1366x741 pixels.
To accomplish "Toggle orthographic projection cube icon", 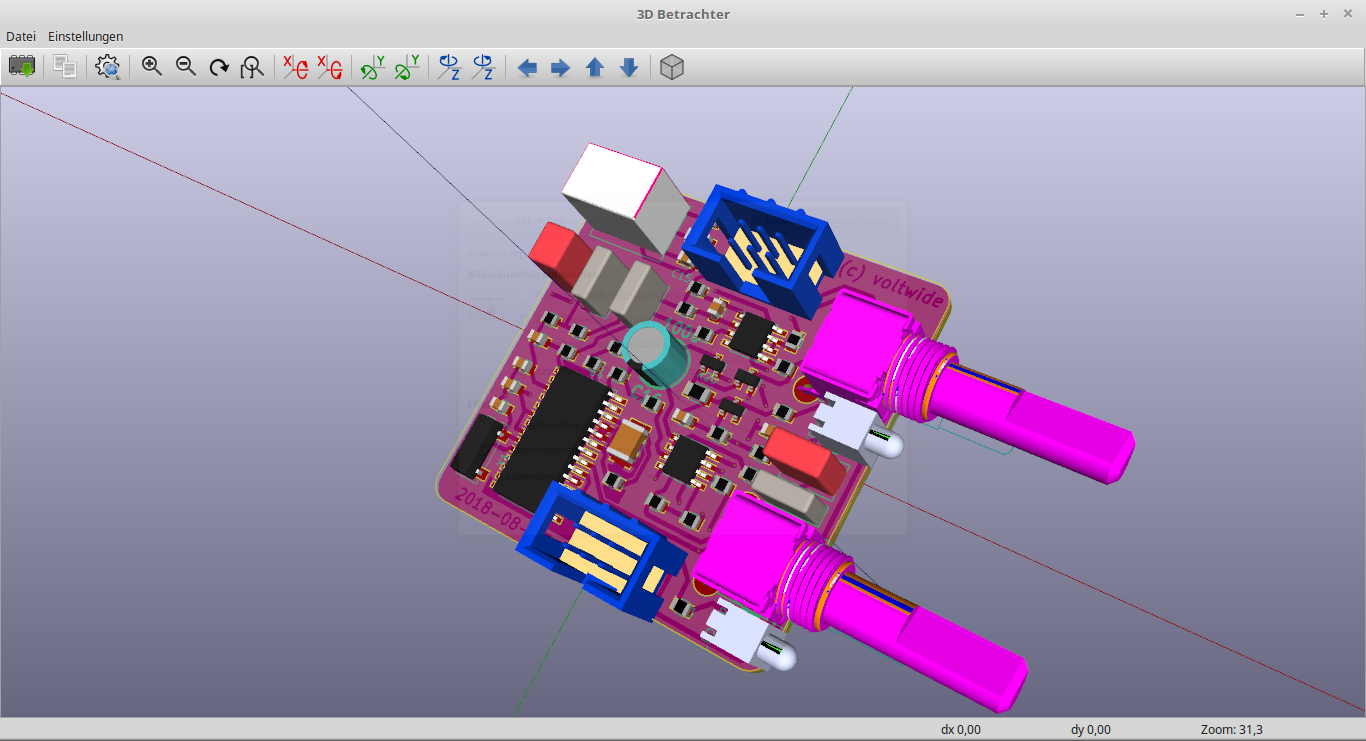I will tap(673, 67).
